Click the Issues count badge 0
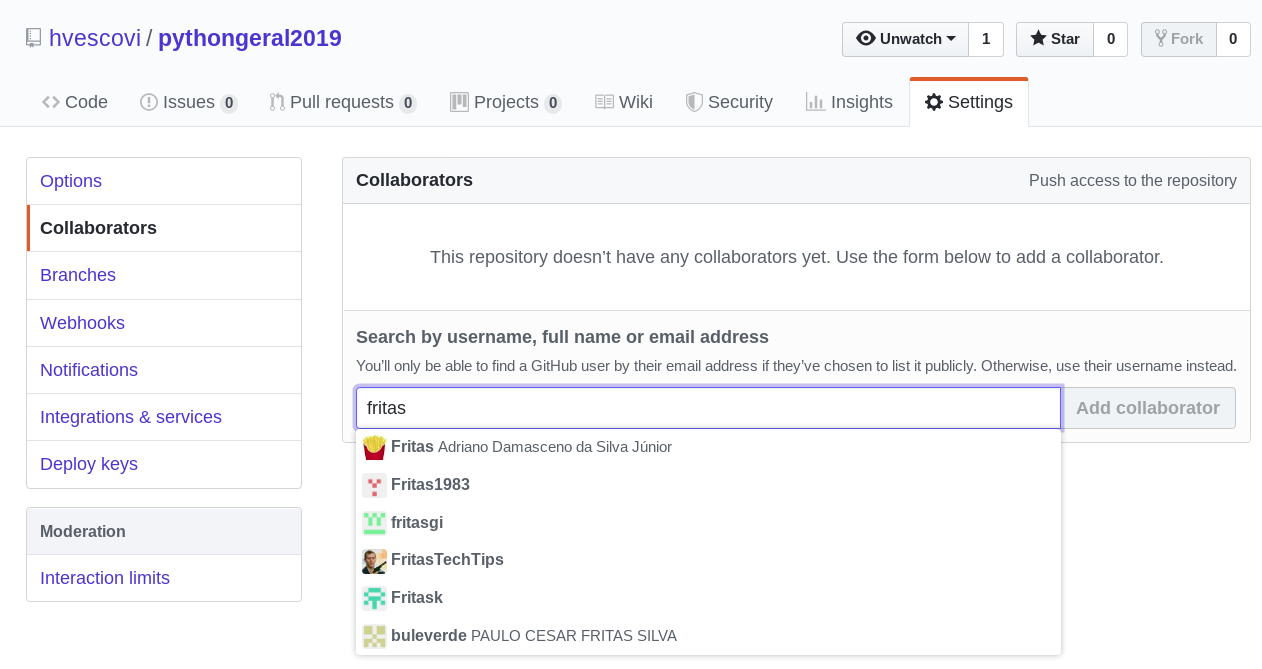 coord(229,103)
